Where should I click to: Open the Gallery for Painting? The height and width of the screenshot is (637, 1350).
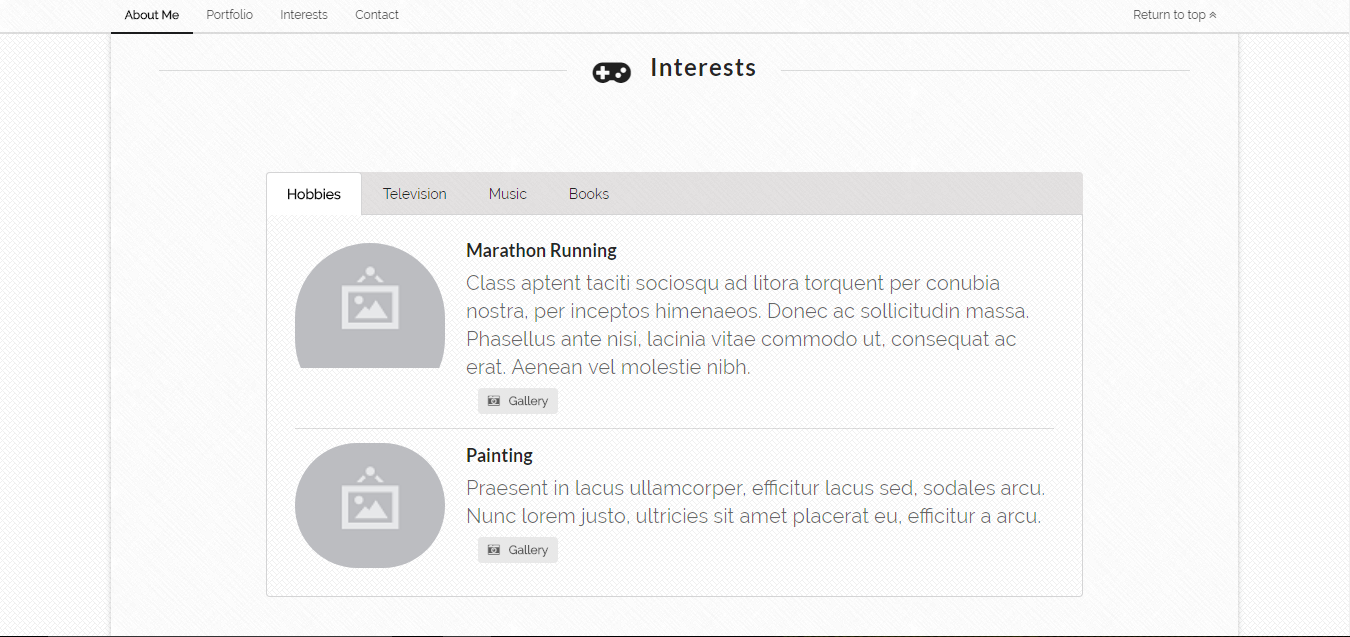tap(517, 549)
